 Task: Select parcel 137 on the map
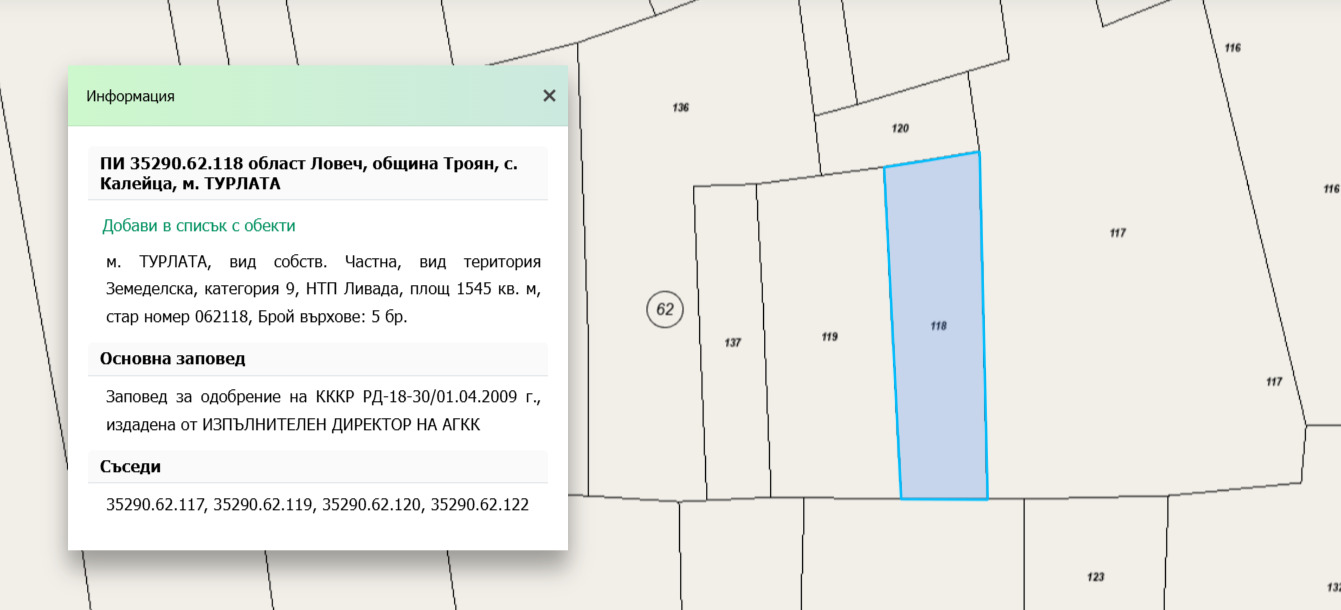coord(733,343)
